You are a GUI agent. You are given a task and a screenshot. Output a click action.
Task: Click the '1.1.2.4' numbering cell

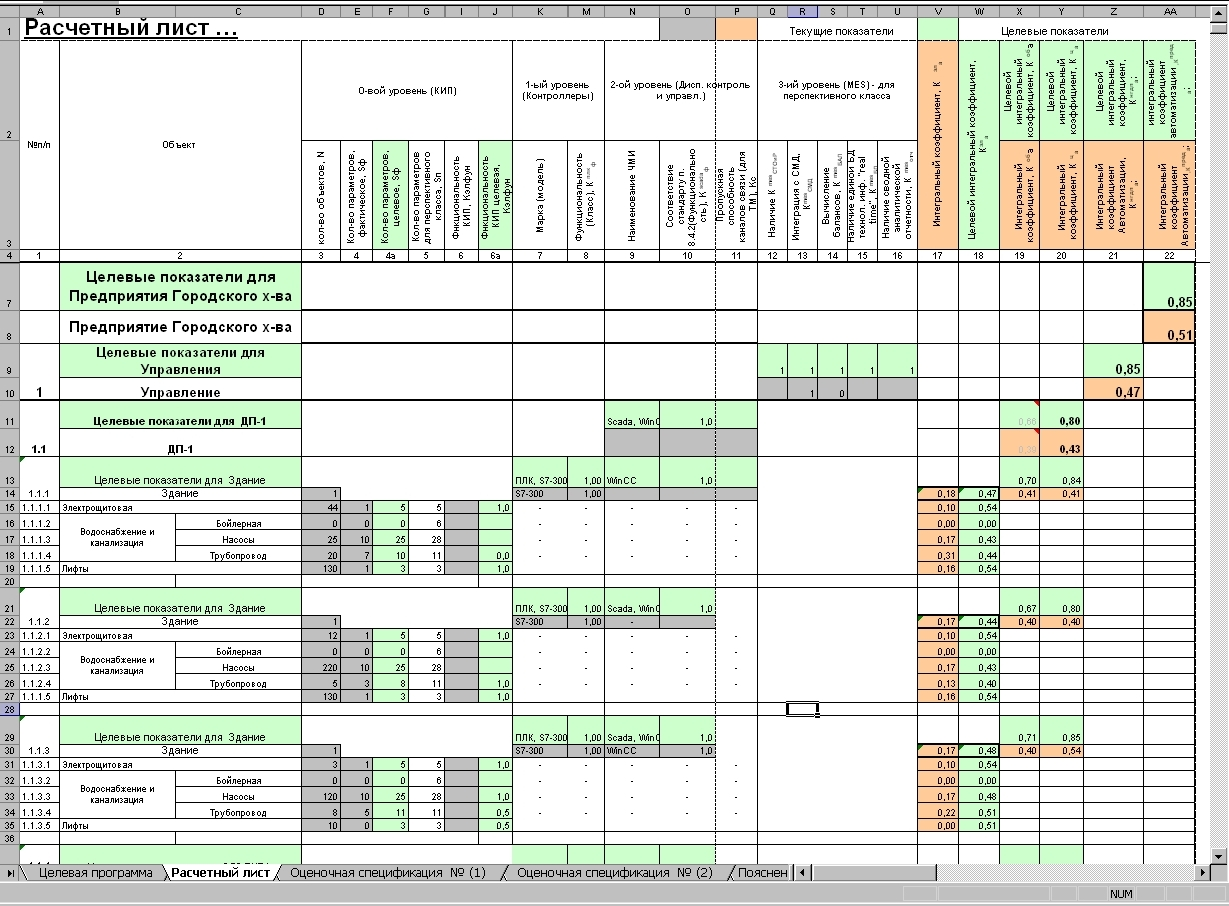[x=40, y=684]
